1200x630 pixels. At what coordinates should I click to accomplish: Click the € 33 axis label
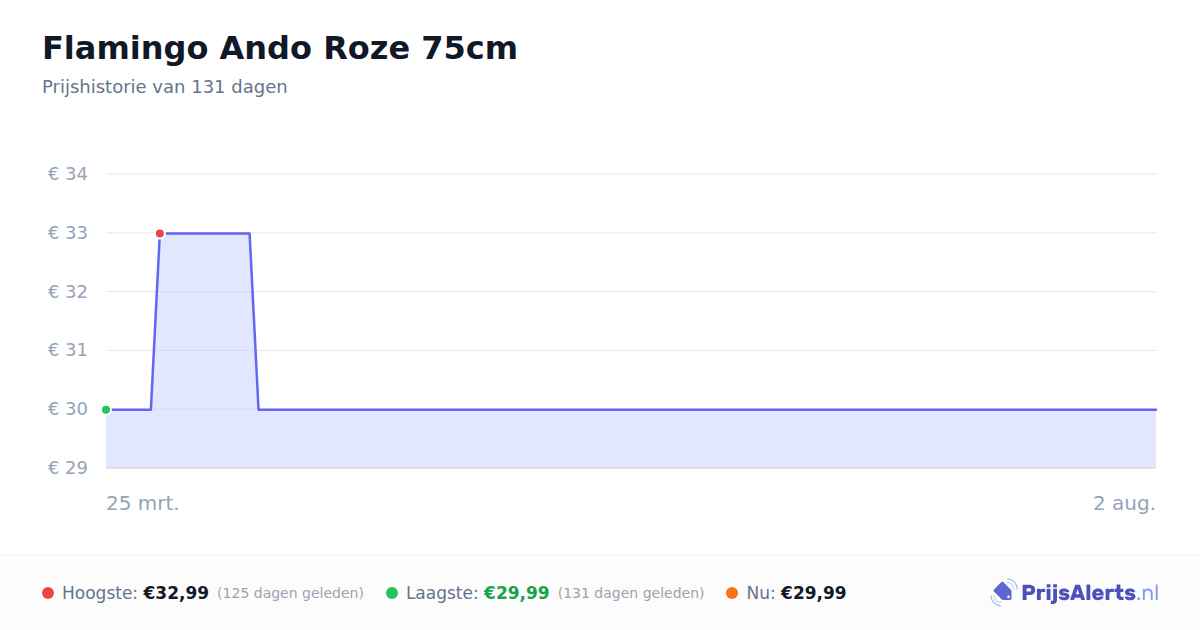68,233
